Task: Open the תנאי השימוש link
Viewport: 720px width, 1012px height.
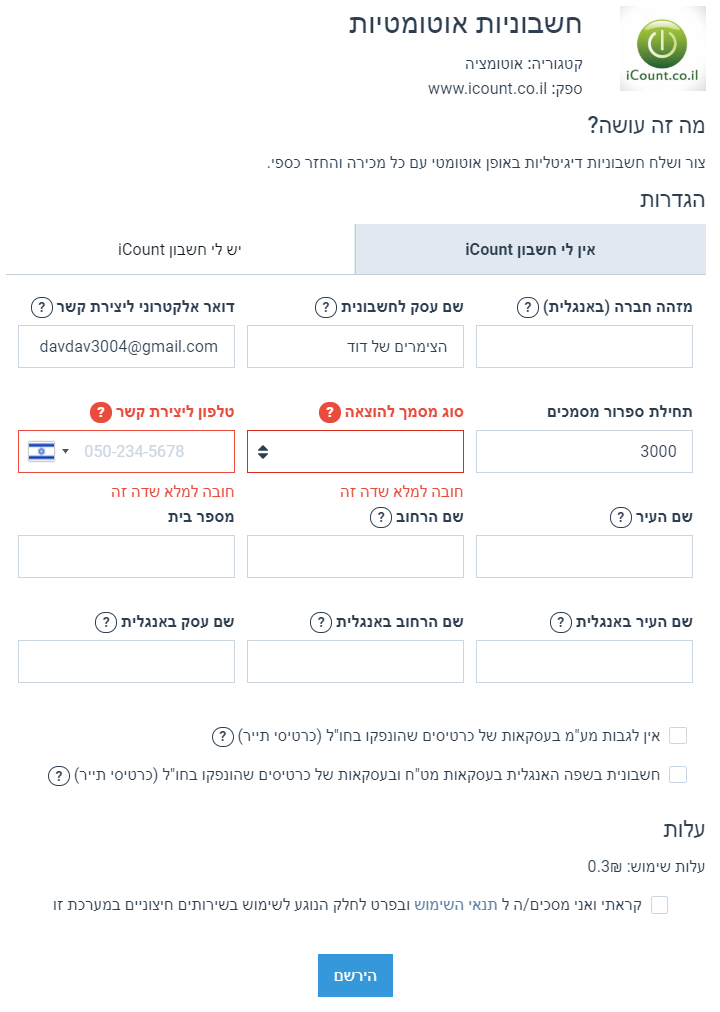Action: [456, 905]
